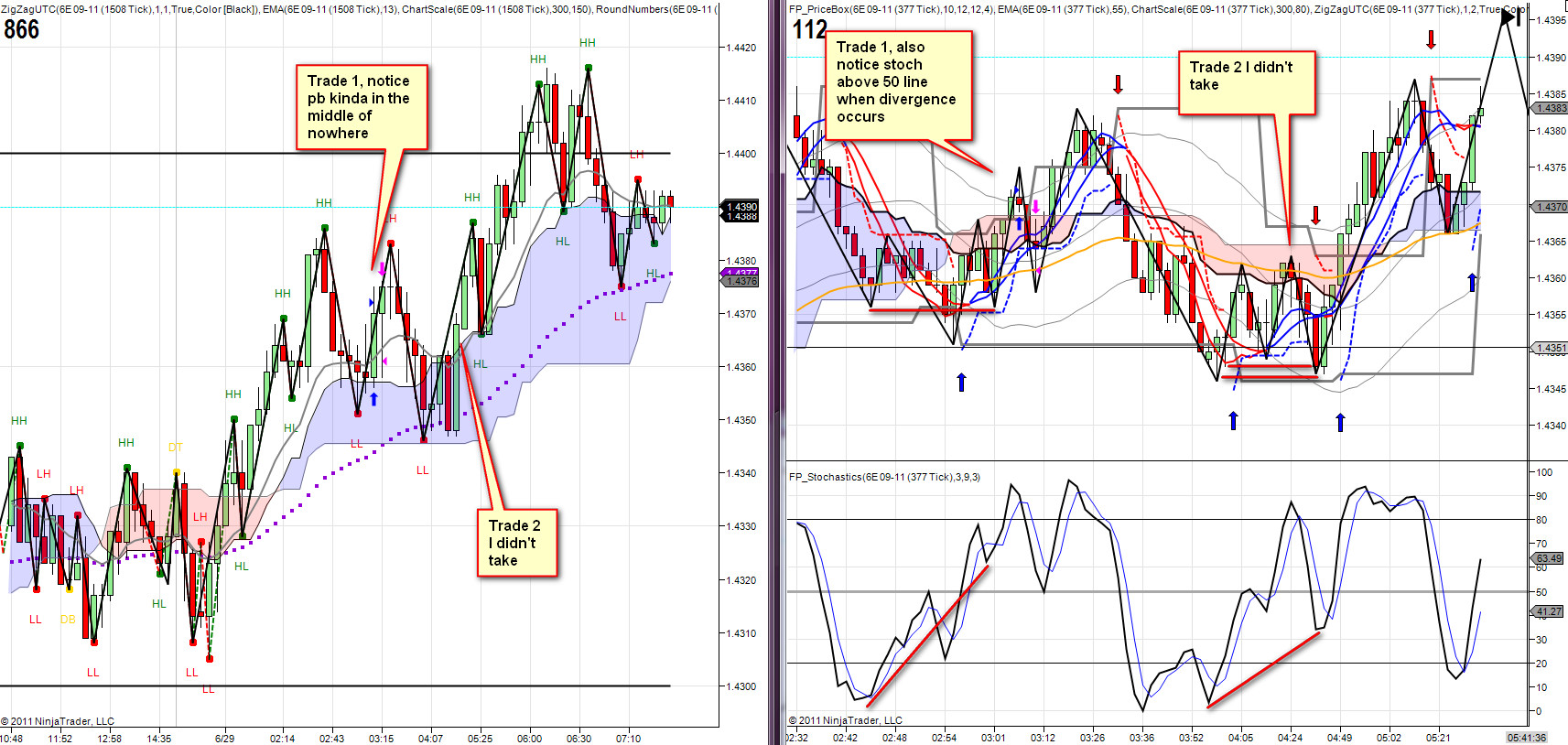Click the 6/29 date label on left time axis
Viewport: 1568px width, 745px height.
[224, 739]
